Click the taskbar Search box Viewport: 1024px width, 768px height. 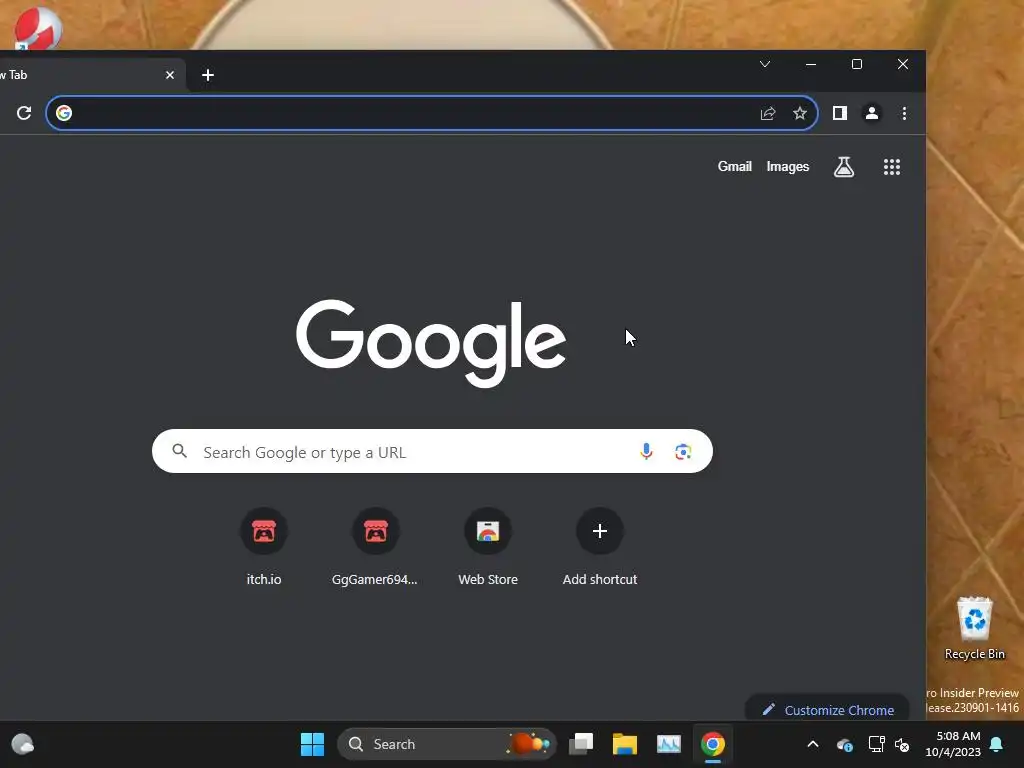(x=447, y=744)
